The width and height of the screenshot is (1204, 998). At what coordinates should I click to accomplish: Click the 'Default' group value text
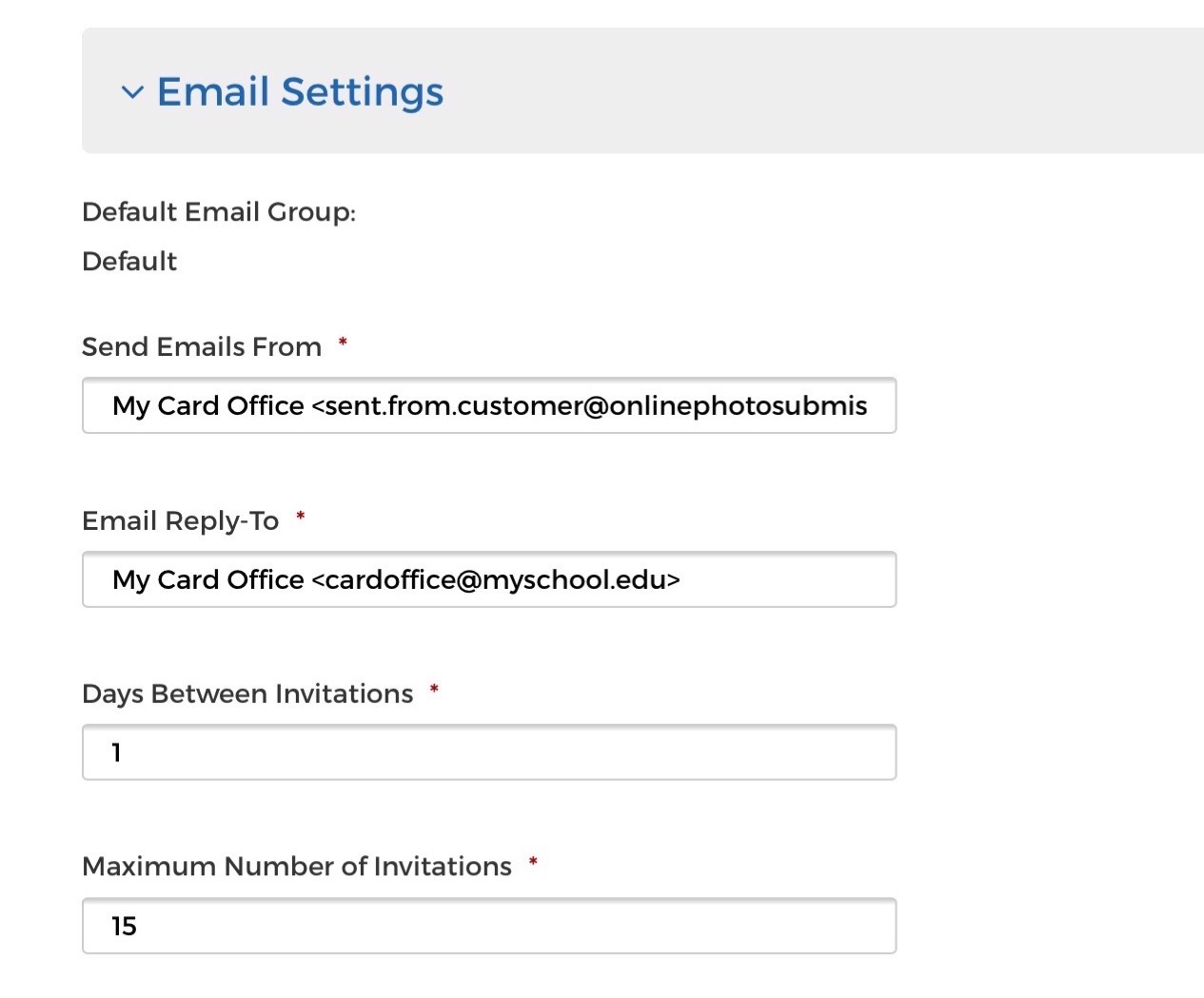tap(129, 261)
